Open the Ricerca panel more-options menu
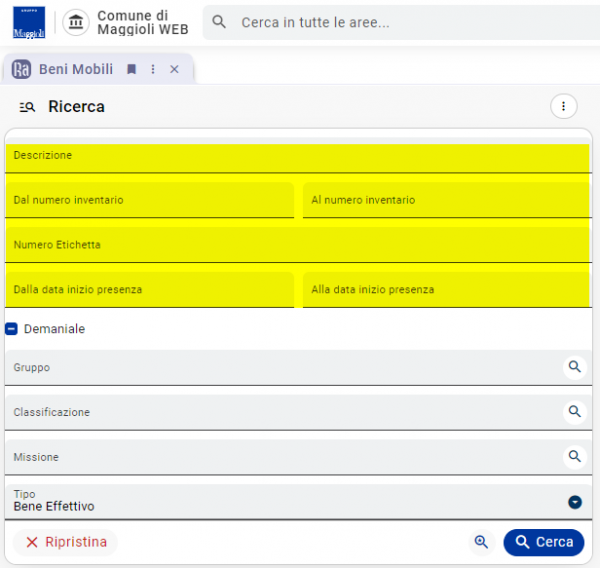This screenshot has height=568, width=600. tap(563, 106)
